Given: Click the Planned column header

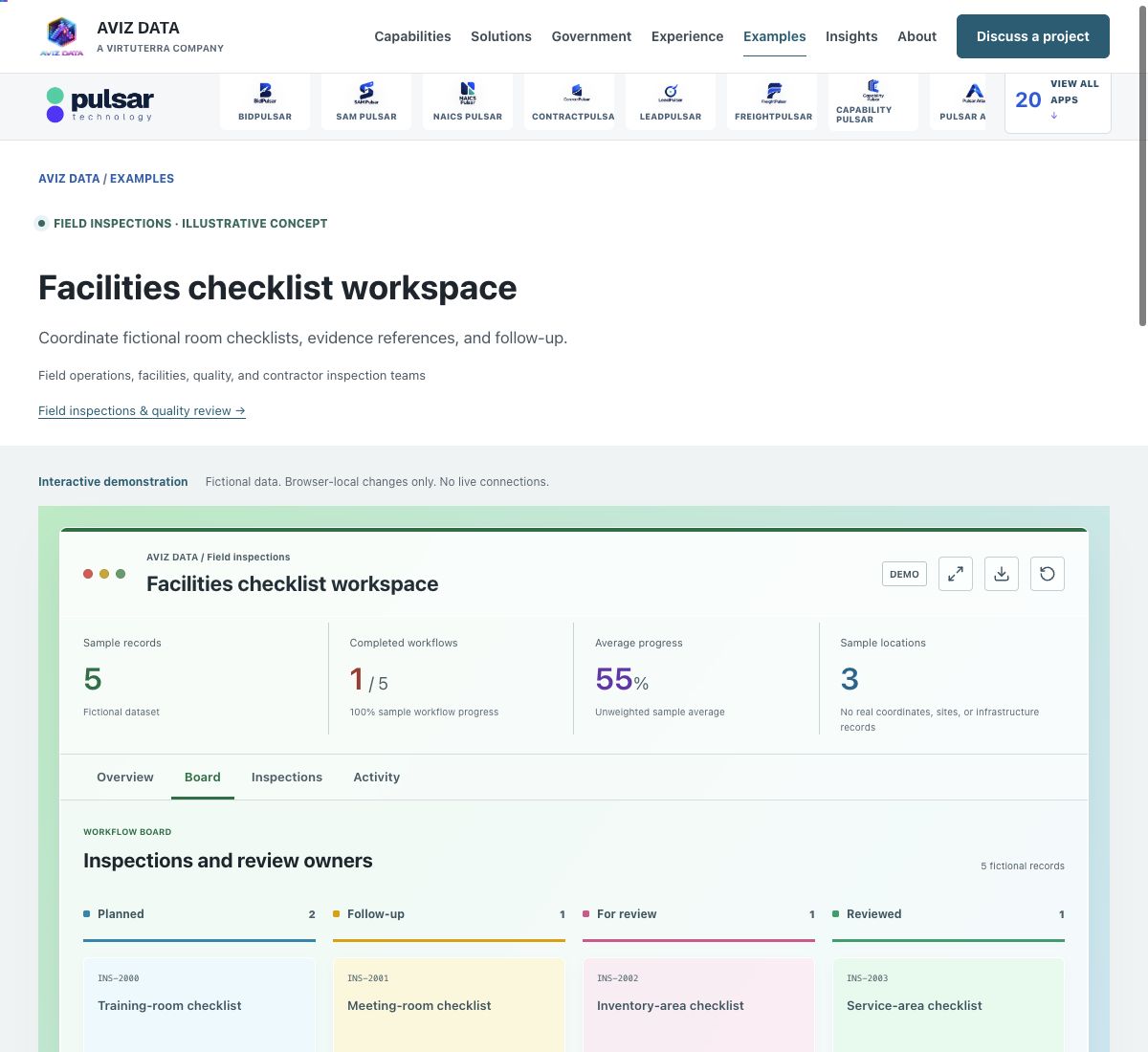Looking at the screenshot, I should coord(199,914).
